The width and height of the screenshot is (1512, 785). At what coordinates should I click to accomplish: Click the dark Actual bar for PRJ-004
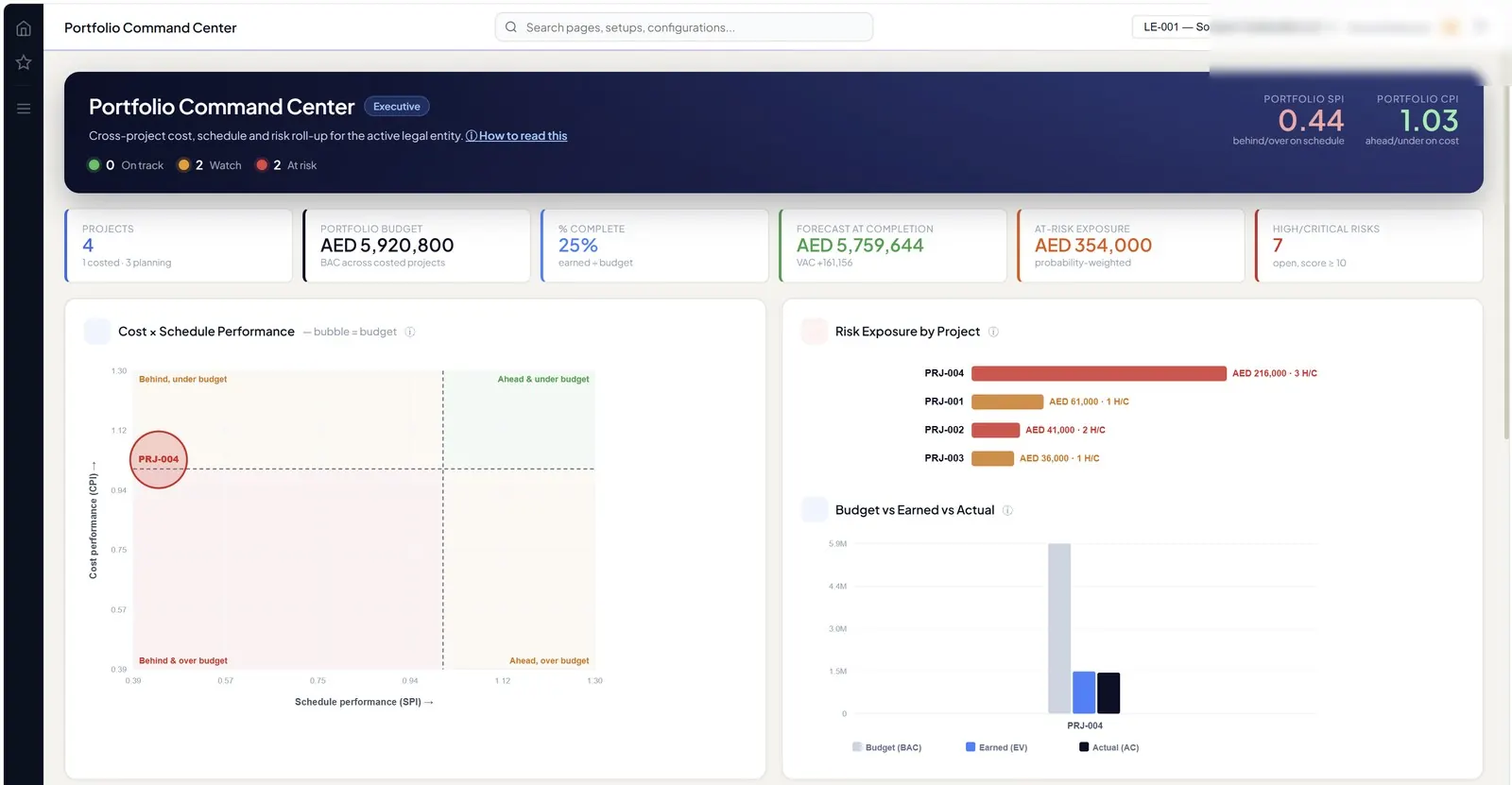[x=1108, y=693]
